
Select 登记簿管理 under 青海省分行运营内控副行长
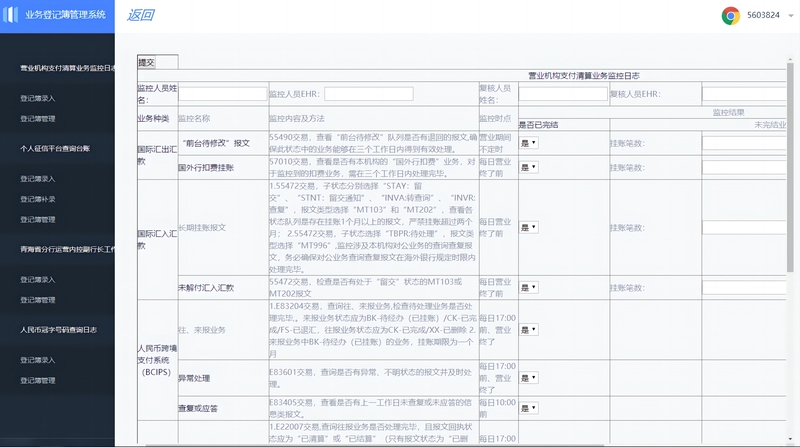point(38,300)
